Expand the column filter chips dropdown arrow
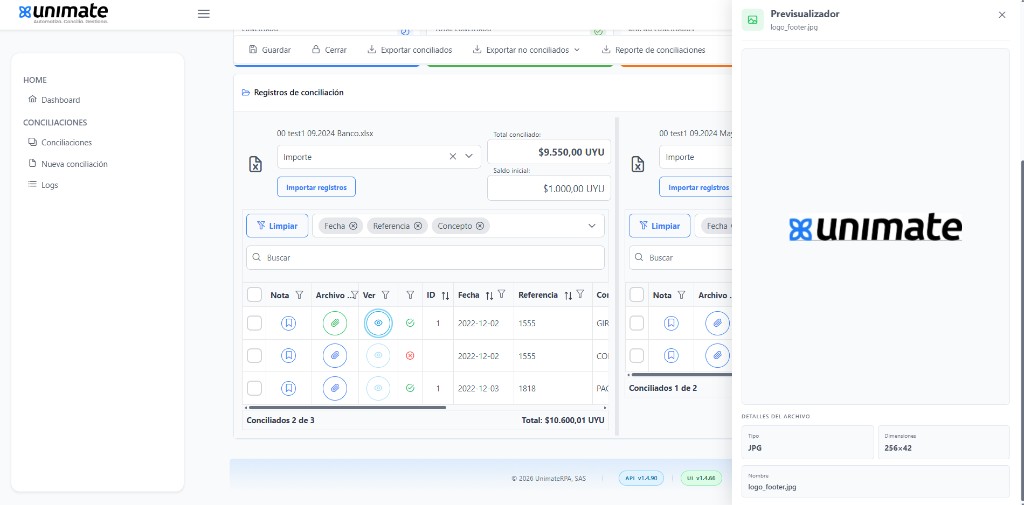1024x505 pixels. point(592,226)
